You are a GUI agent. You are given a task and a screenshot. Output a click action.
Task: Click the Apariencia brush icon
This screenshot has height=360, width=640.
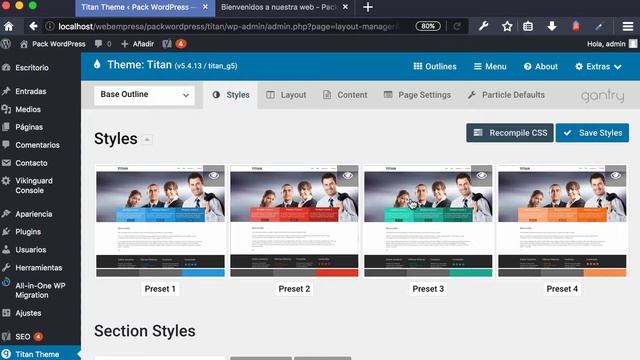6,213
